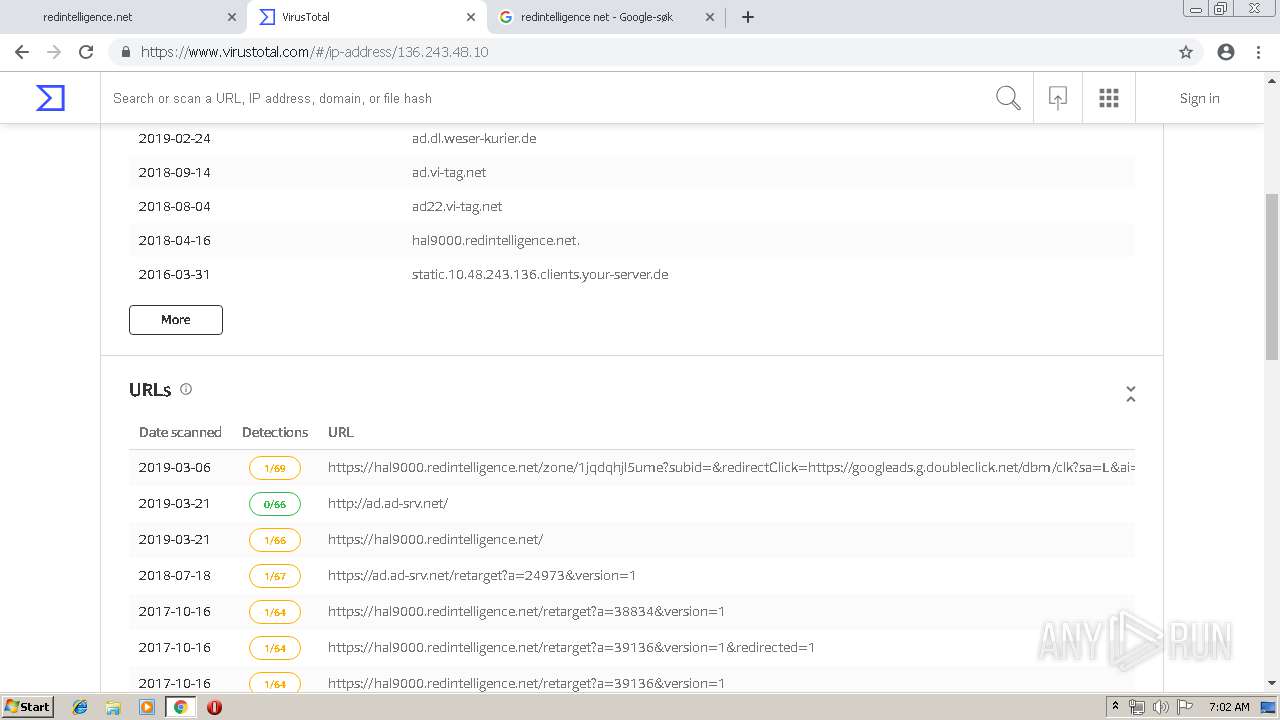Click the search magnifier icon
The height and width of the screenshot is (720, 1280).
(1008, 98)
